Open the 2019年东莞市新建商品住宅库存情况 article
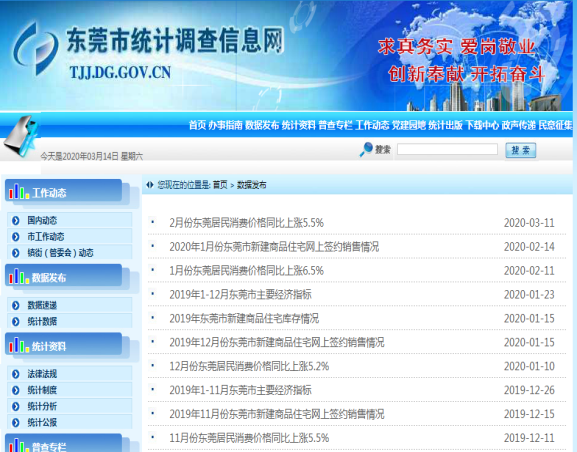 [244, 318]
